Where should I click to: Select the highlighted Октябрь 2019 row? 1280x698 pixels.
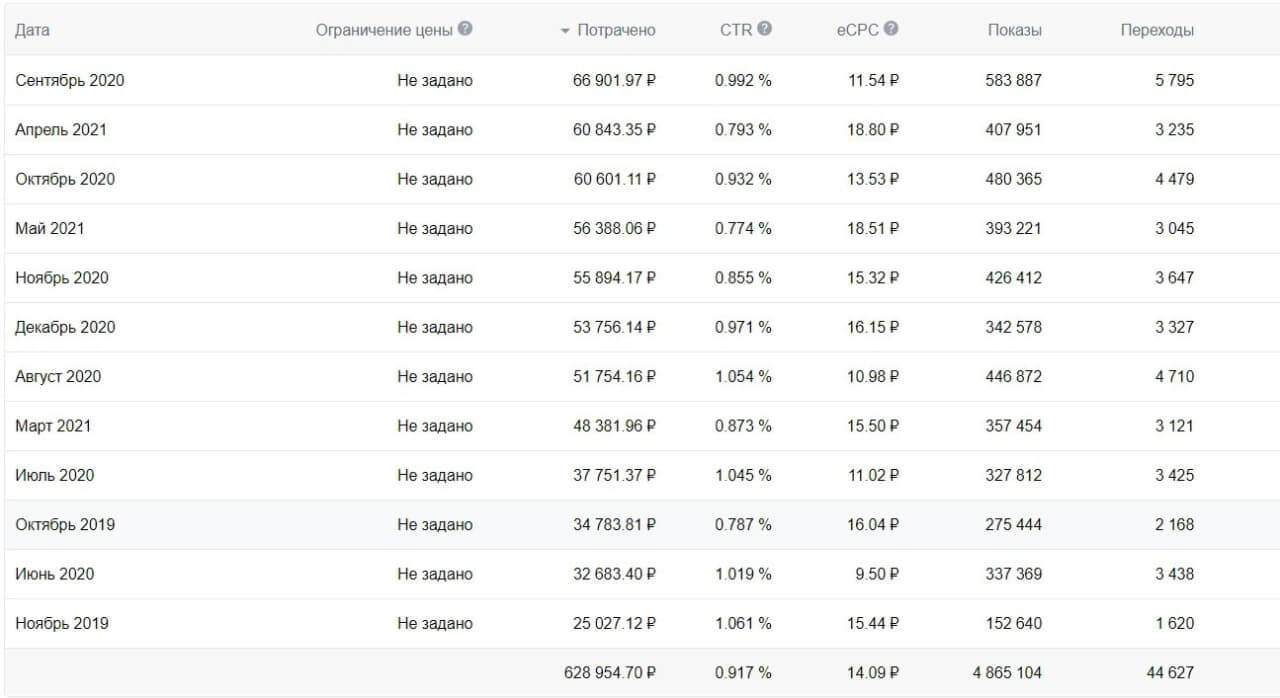pos(640,524)
